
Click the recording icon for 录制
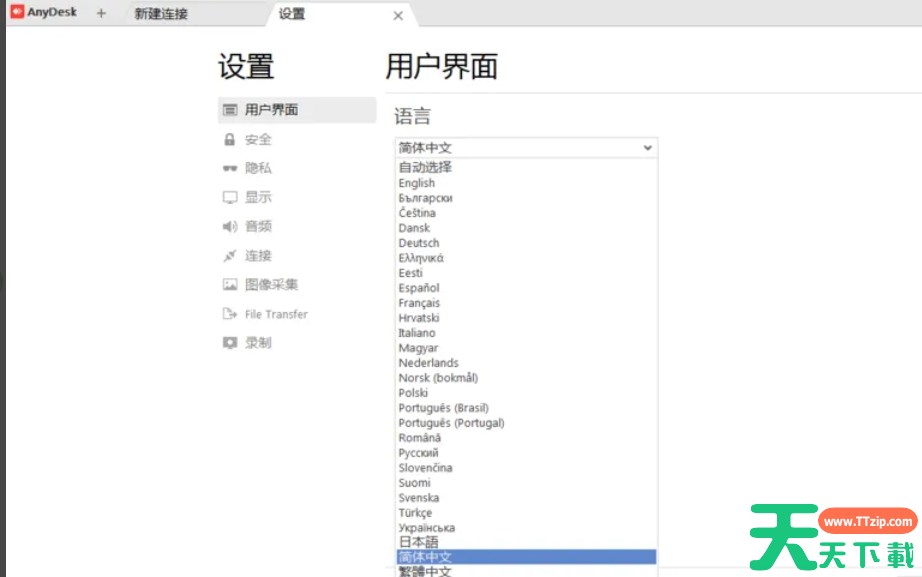pyautogui.click(x=230, y=343)
